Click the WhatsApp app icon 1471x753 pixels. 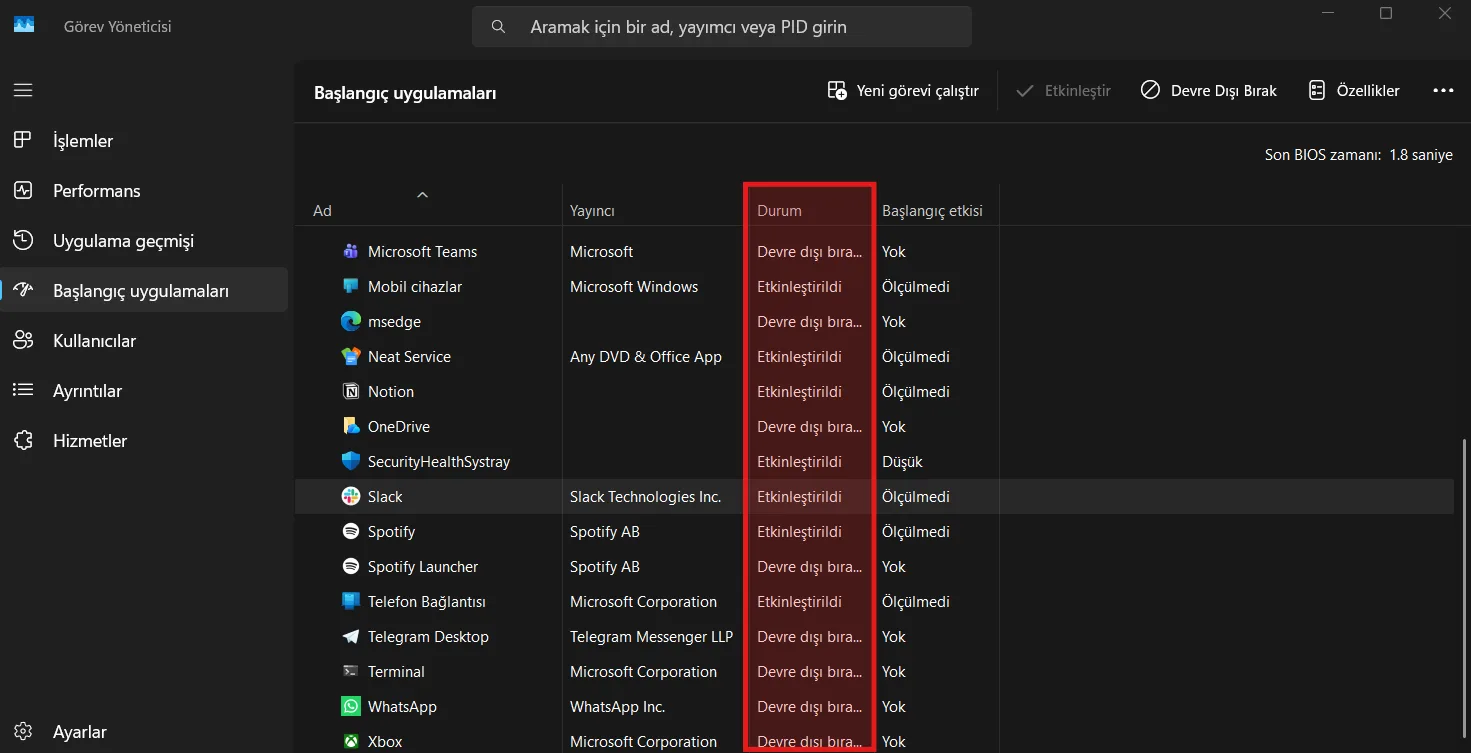[350, 707]
